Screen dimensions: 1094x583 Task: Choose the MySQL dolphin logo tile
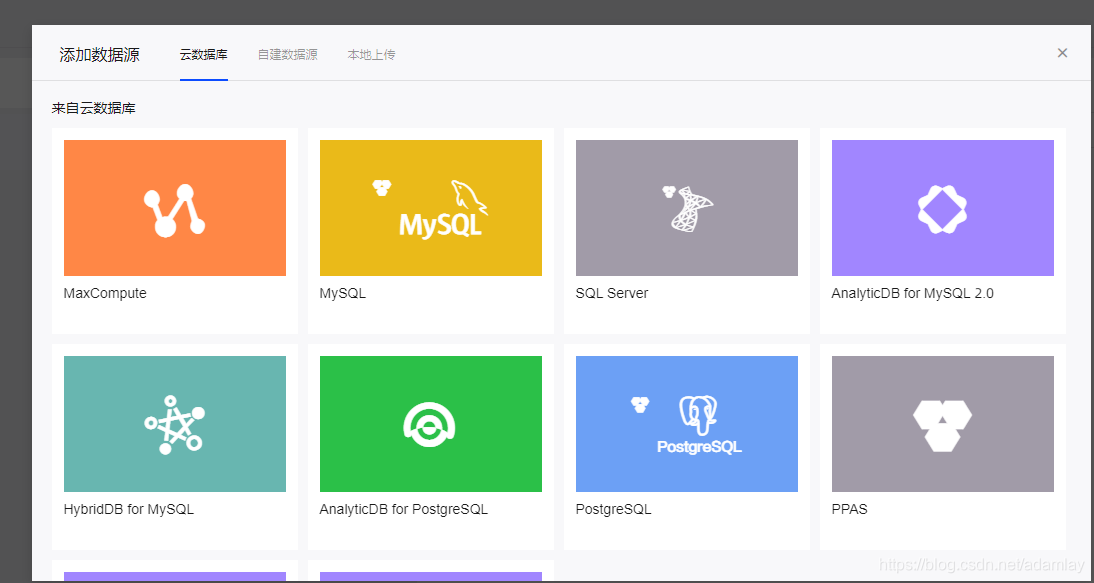click(430, 208)
